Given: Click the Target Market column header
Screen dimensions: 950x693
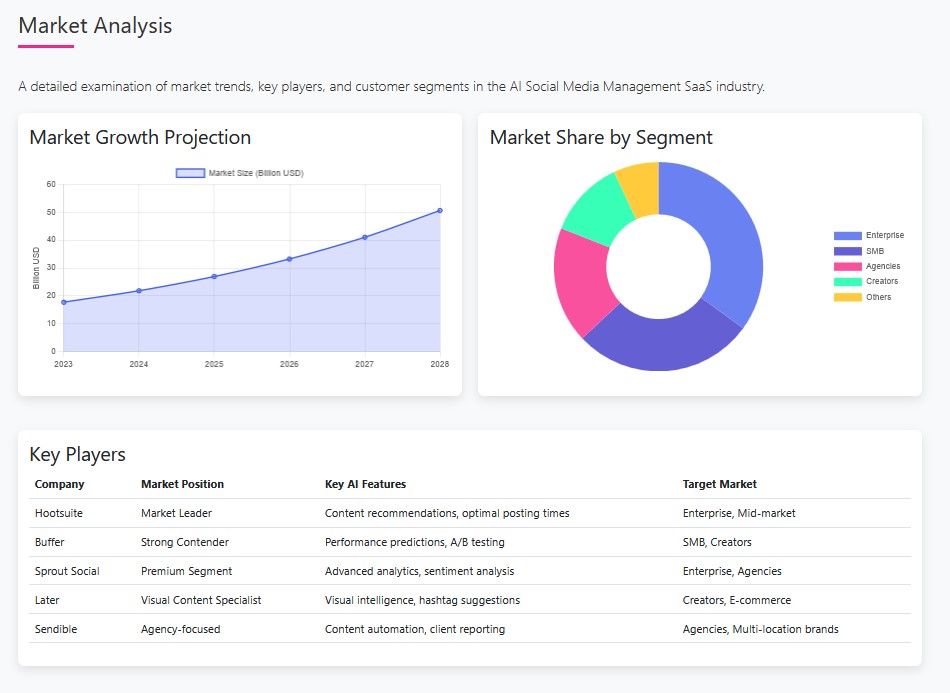Looking at the screenshot, I should (x=720, y=484).
